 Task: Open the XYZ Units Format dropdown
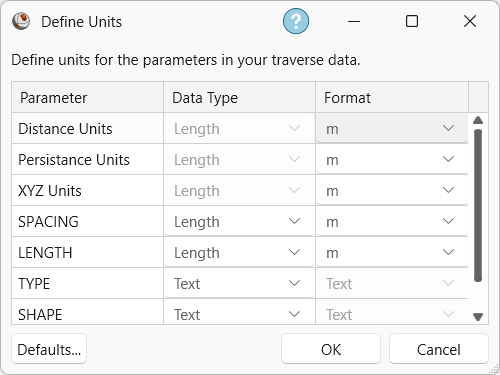click(392, 190)
